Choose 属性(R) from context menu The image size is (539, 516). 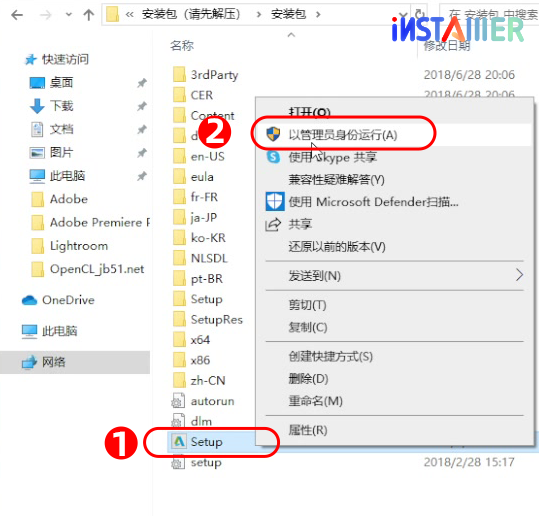(x=308, y=430)
